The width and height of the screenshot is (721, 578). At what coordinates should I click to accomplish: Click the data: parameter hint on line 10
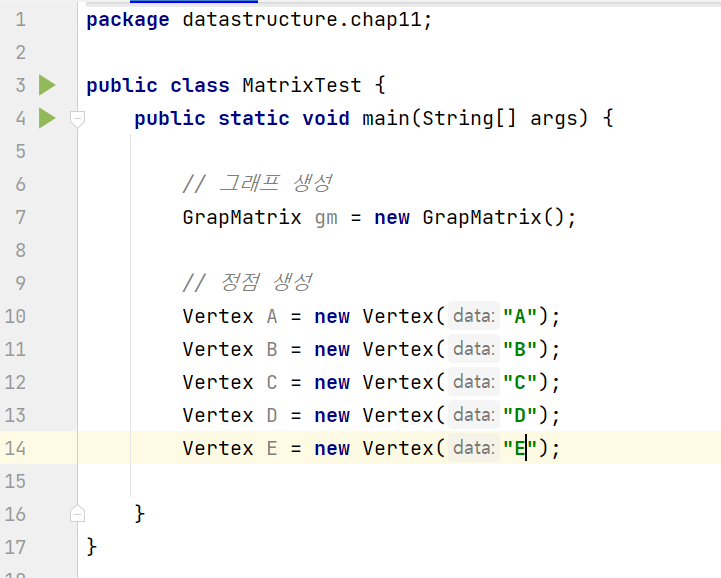(x=474, y=316)
